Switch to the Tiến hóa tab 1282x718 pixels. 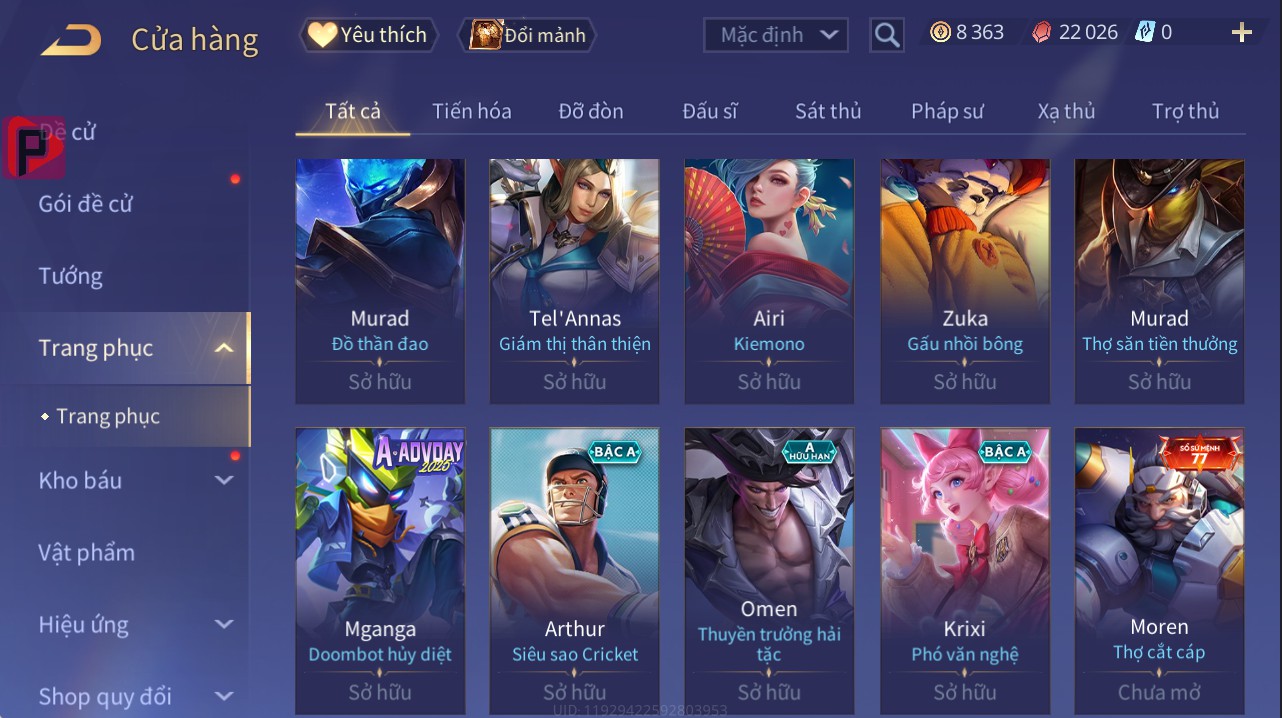coord(472,111)
